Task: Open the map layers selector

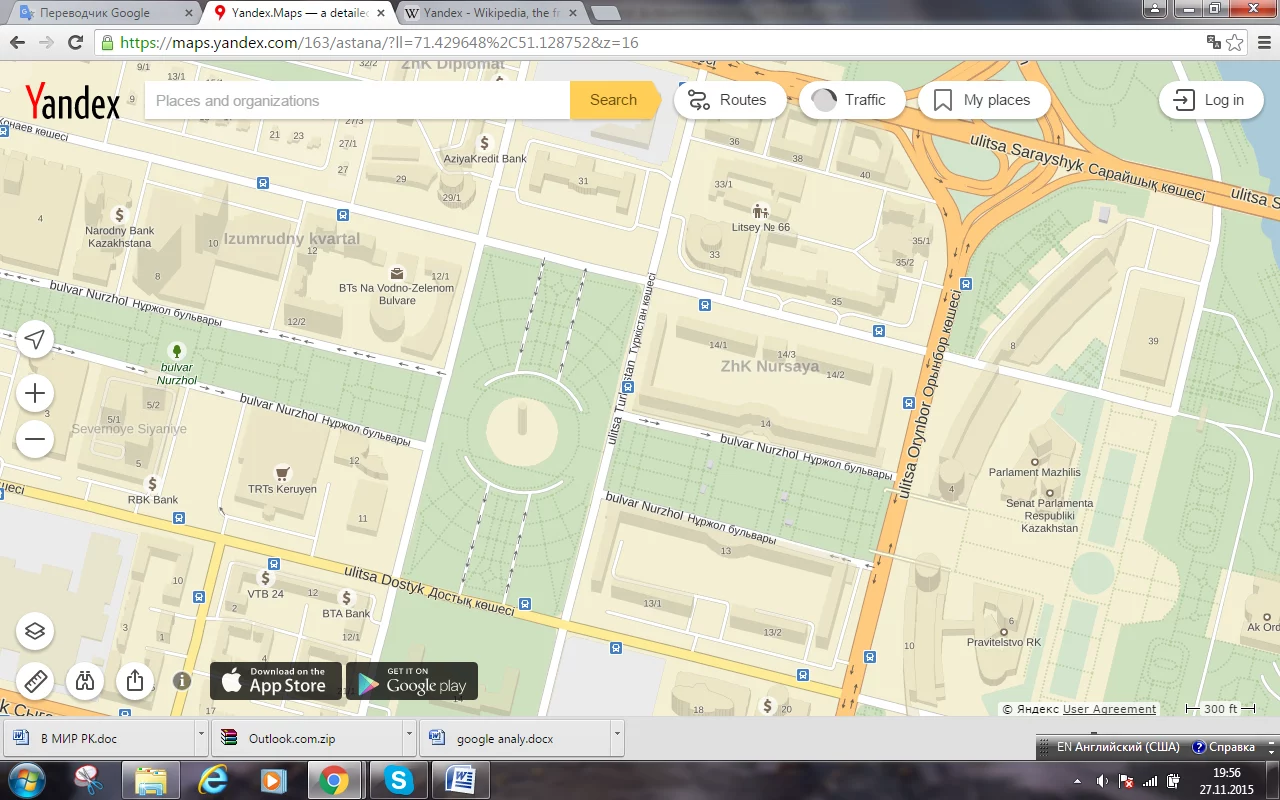Action: pyautogui.click(x=35, y=631)
